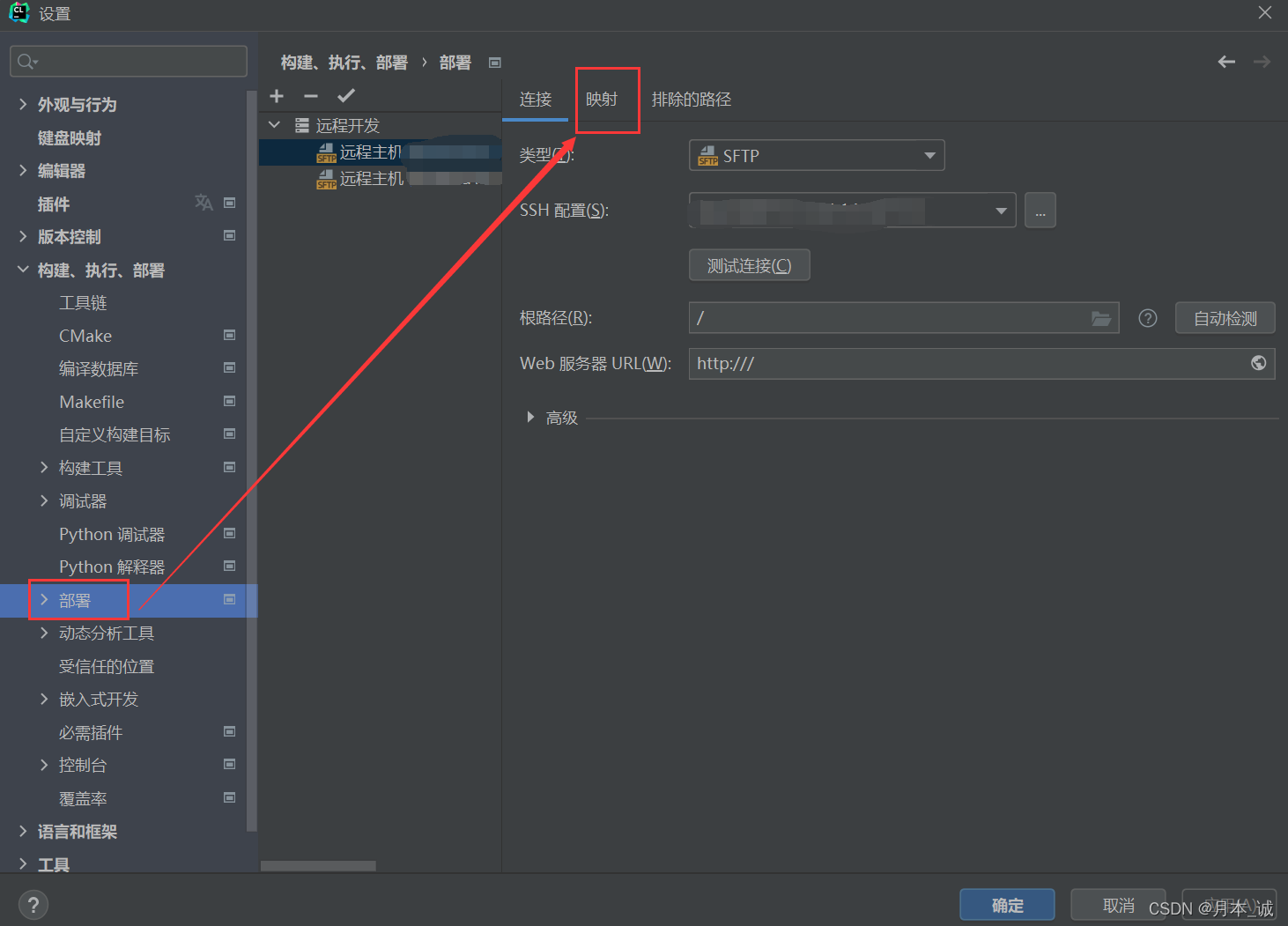Click project-level icon beside Makefile

(x=230, y=401)
